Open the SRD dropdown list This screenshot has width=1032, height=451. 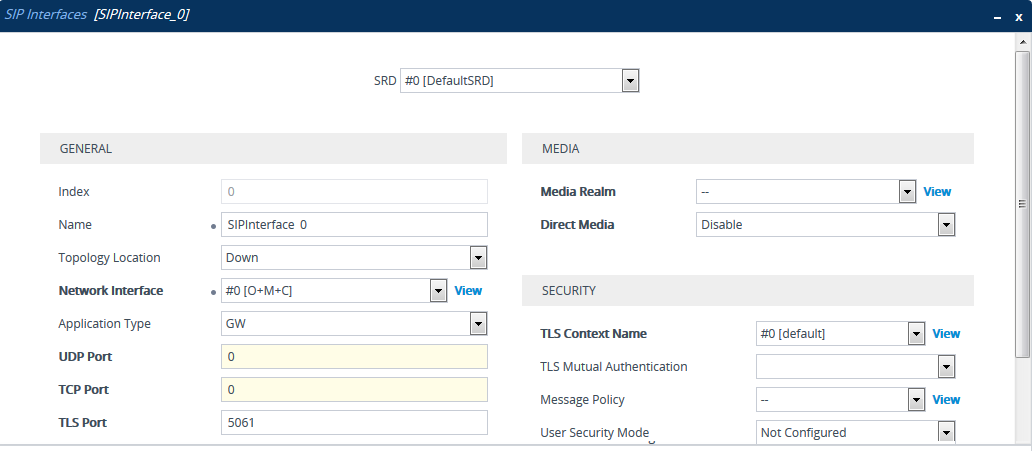tap(630, 81)
